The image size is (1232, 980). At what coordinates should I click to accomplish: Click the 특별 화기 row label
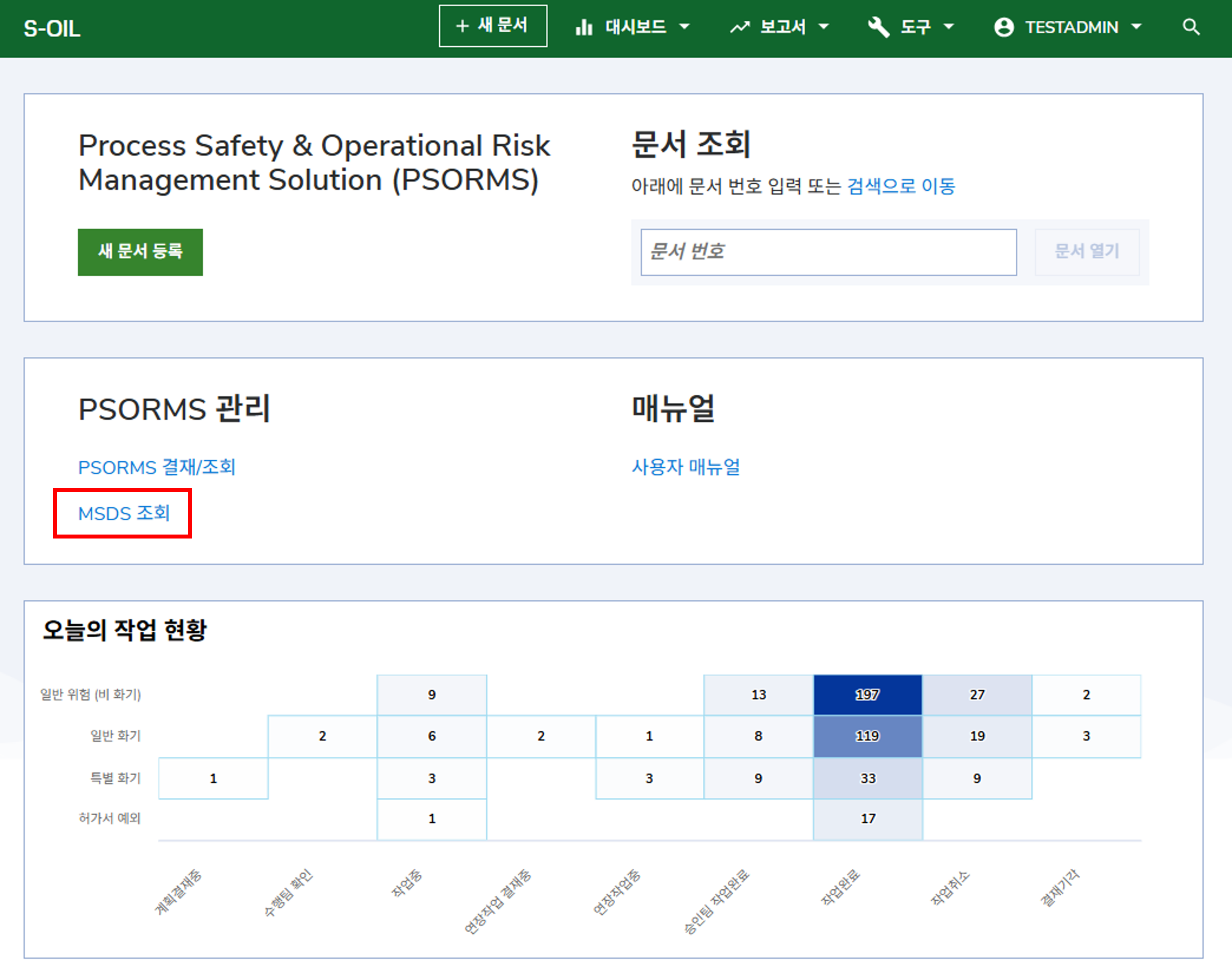[x=115, y=778]
